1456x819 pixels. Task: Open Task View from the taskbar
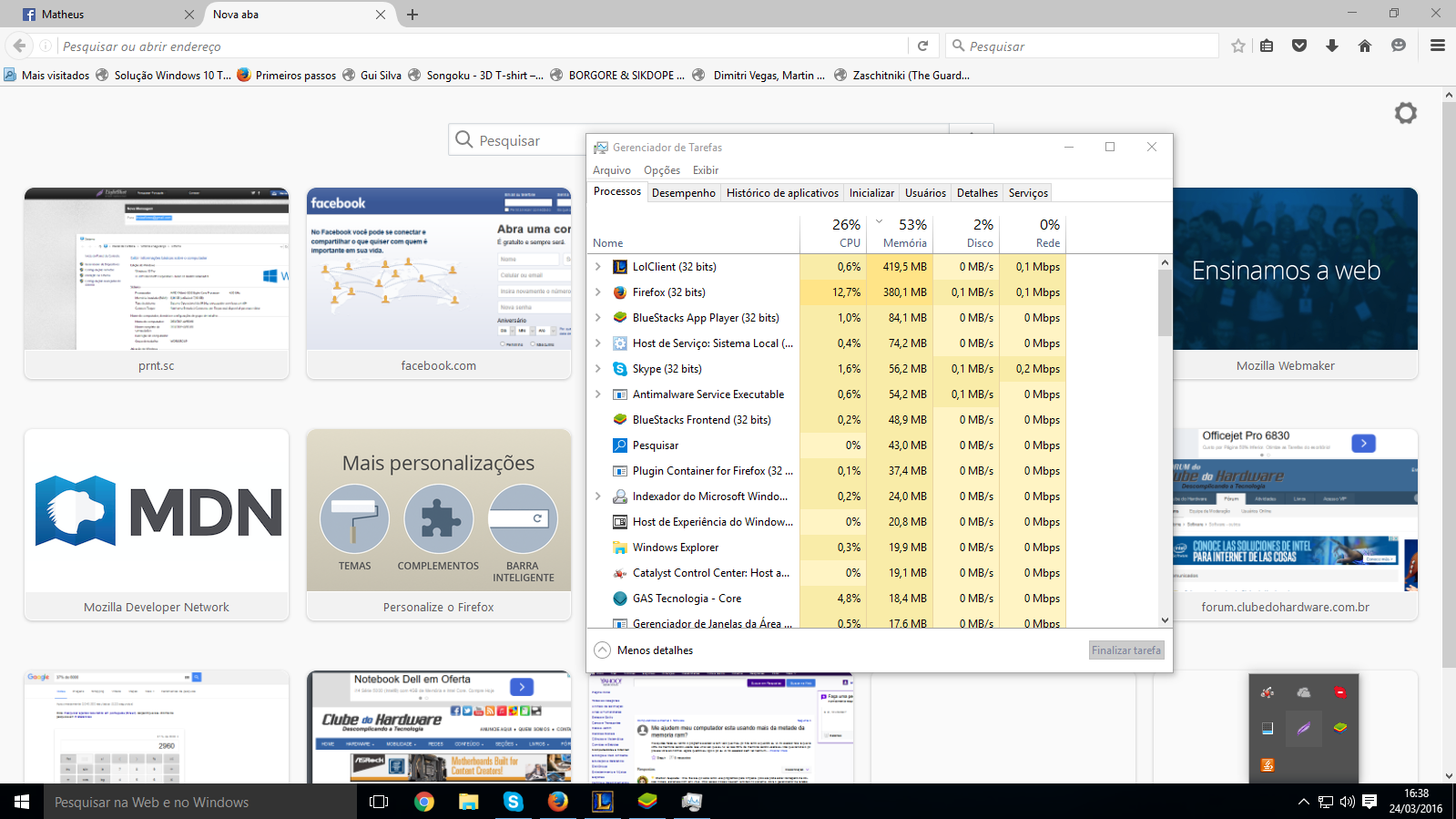tap(379, 802)
